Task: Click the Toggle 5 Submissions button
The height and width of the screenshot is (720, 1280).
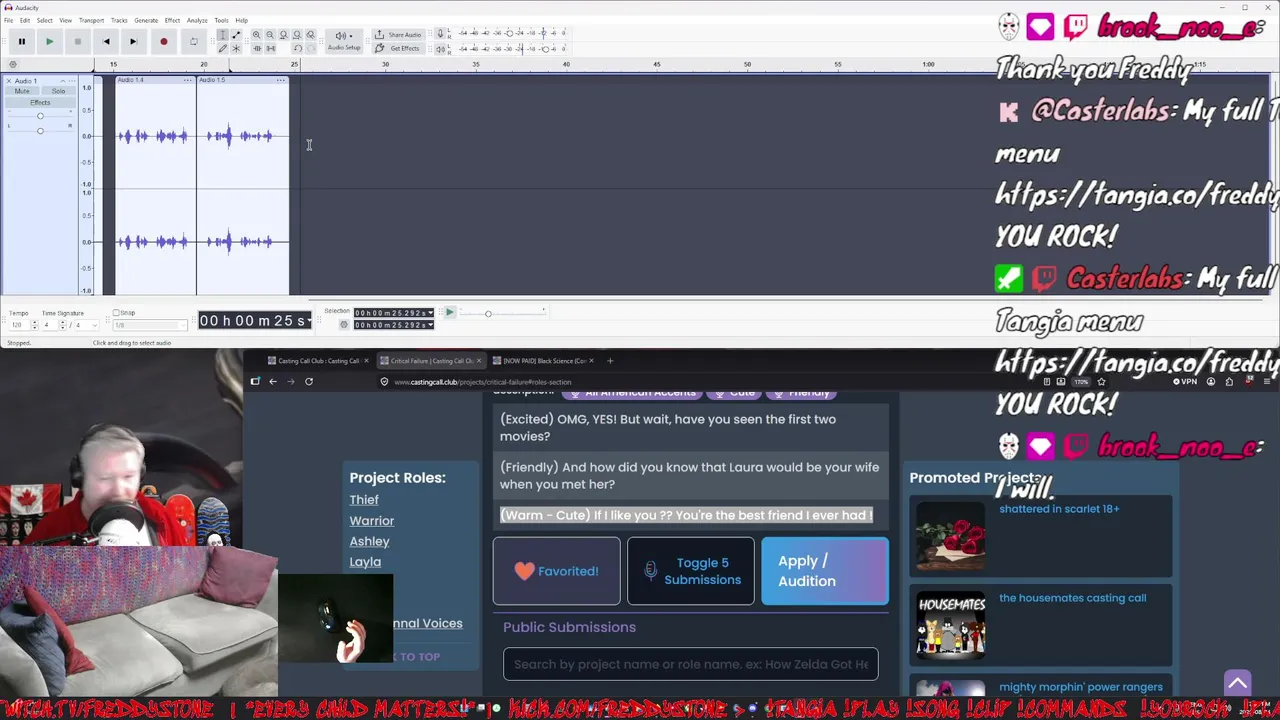Action: pos(691,571)
